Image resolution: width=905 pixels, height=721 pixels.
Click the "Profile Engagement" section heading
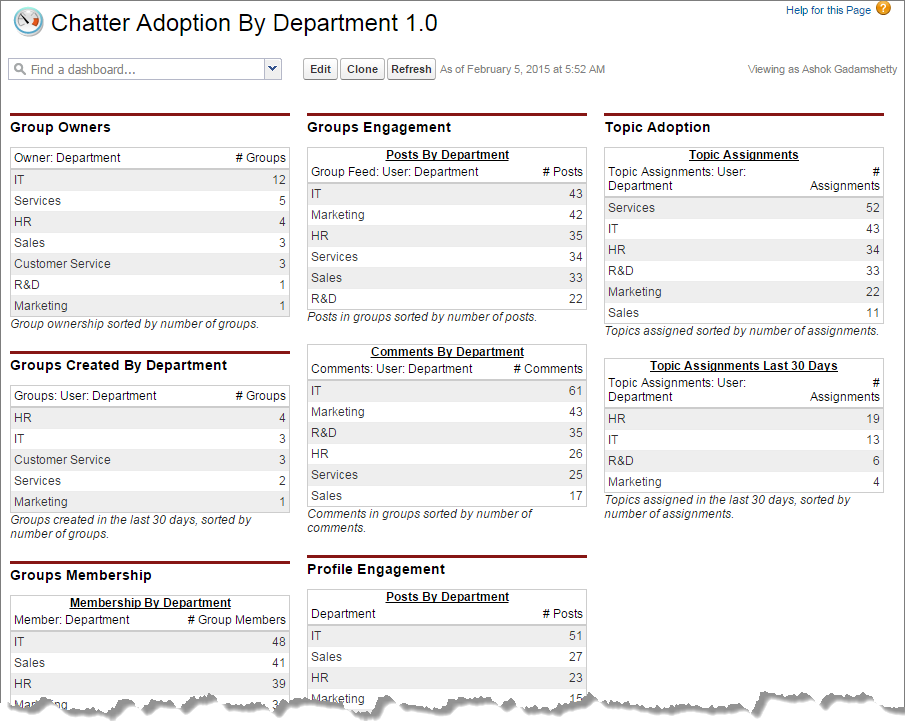376,569
